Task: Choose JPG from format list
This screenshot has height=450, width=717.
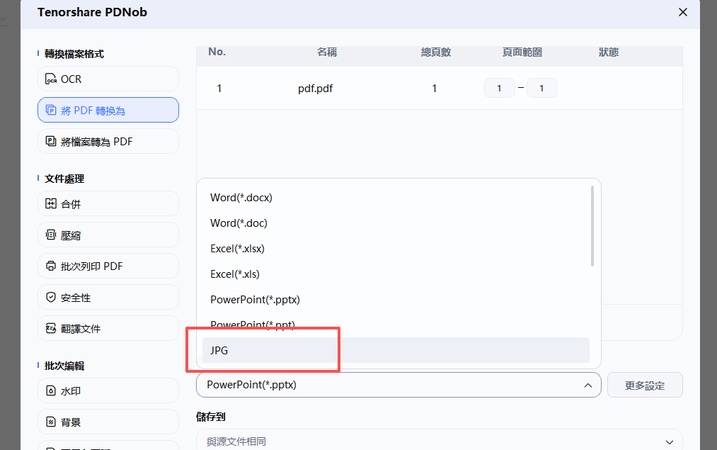Action: pos(396,350)
